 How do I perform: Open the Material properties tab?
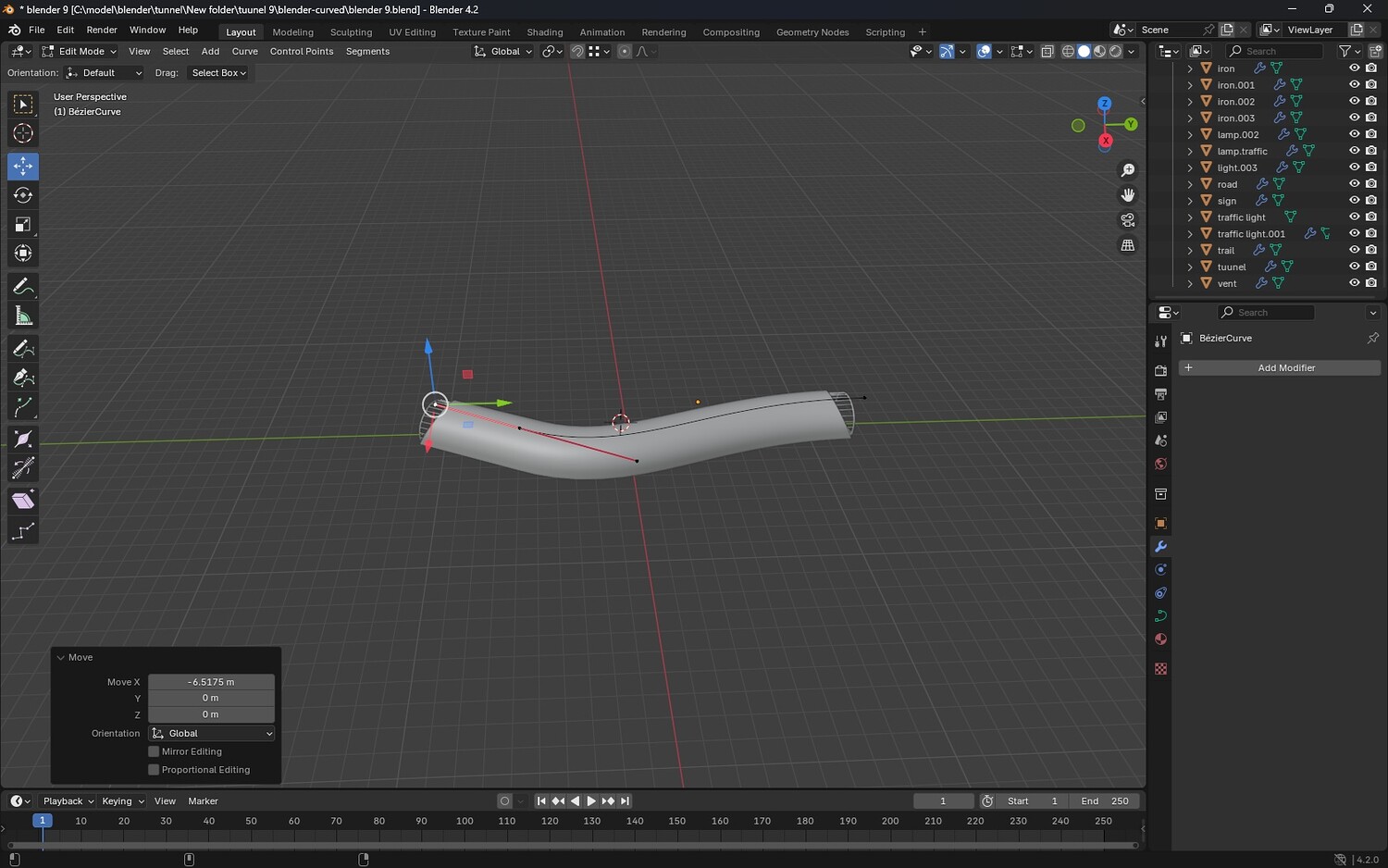[x=1160, y=639]
